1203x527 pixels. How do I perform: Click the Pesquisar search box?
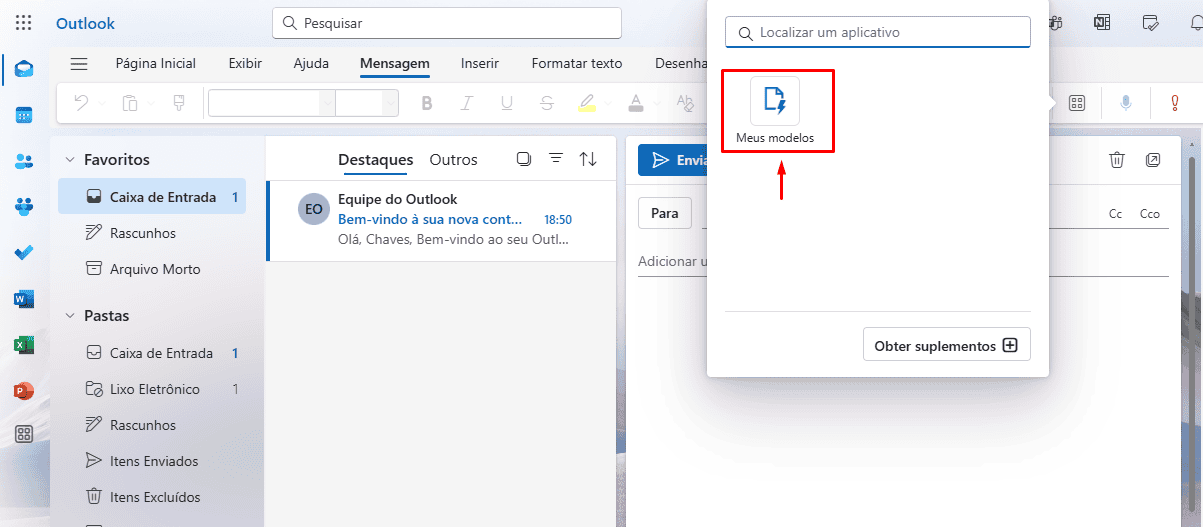coord(447,23)
